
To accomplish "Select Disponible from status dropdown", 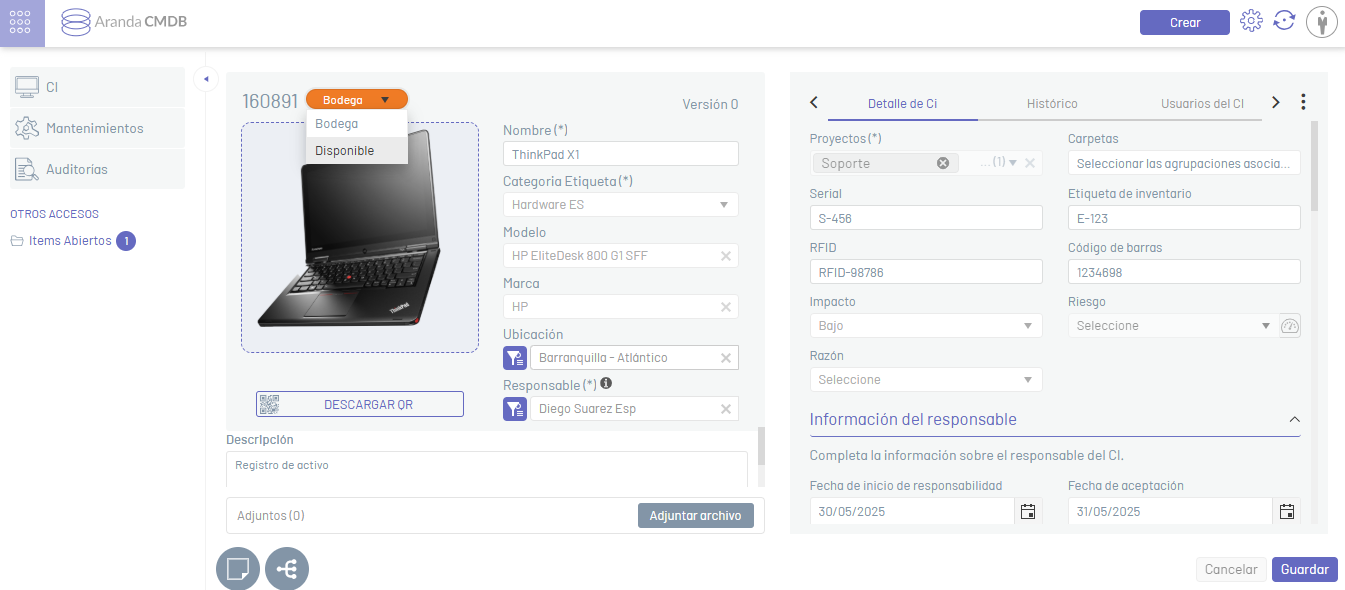I will [345, 151].
